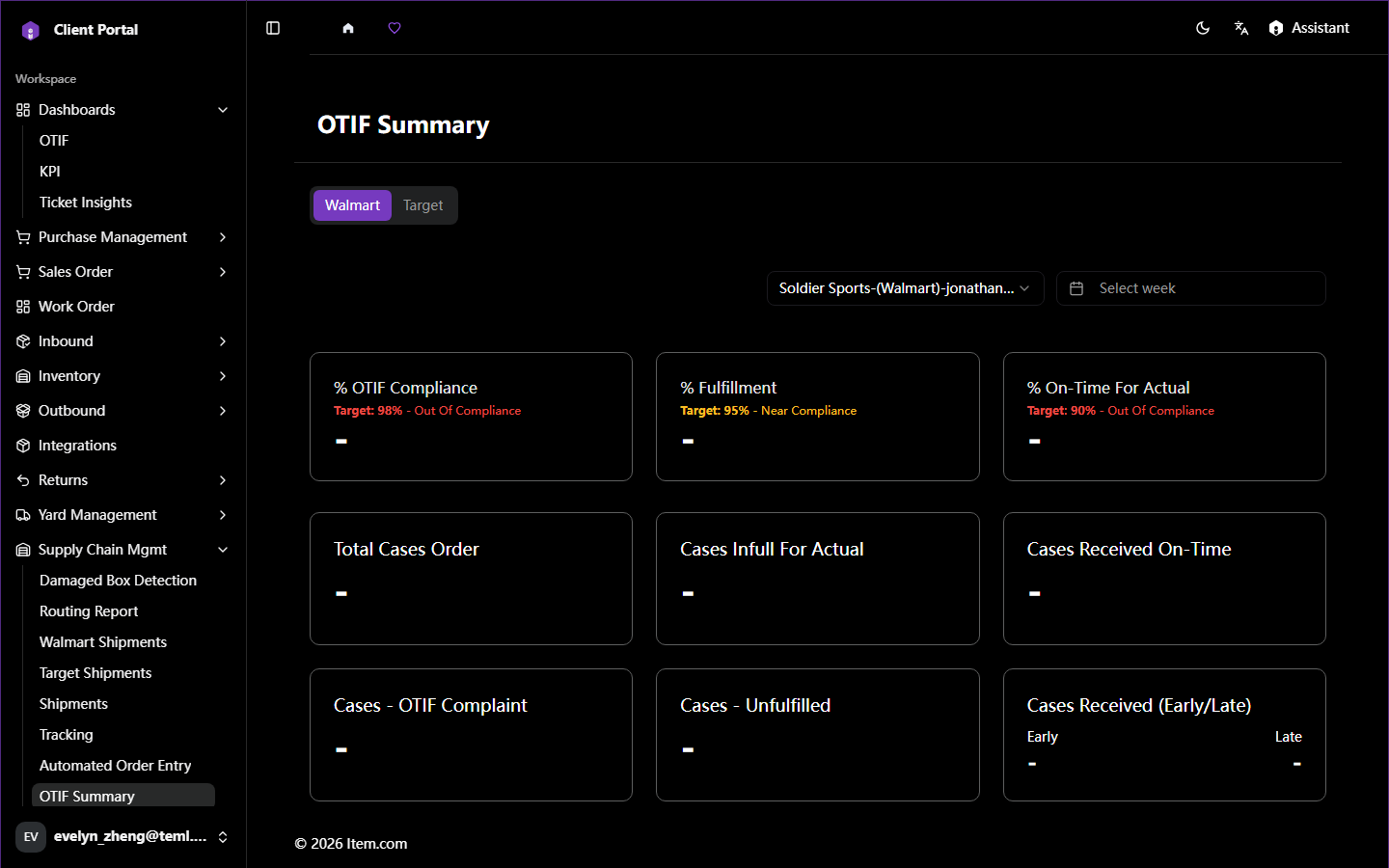Screen dimensions: 1389x868
Task: Click the Select week date field
Action: point(1190,288)
